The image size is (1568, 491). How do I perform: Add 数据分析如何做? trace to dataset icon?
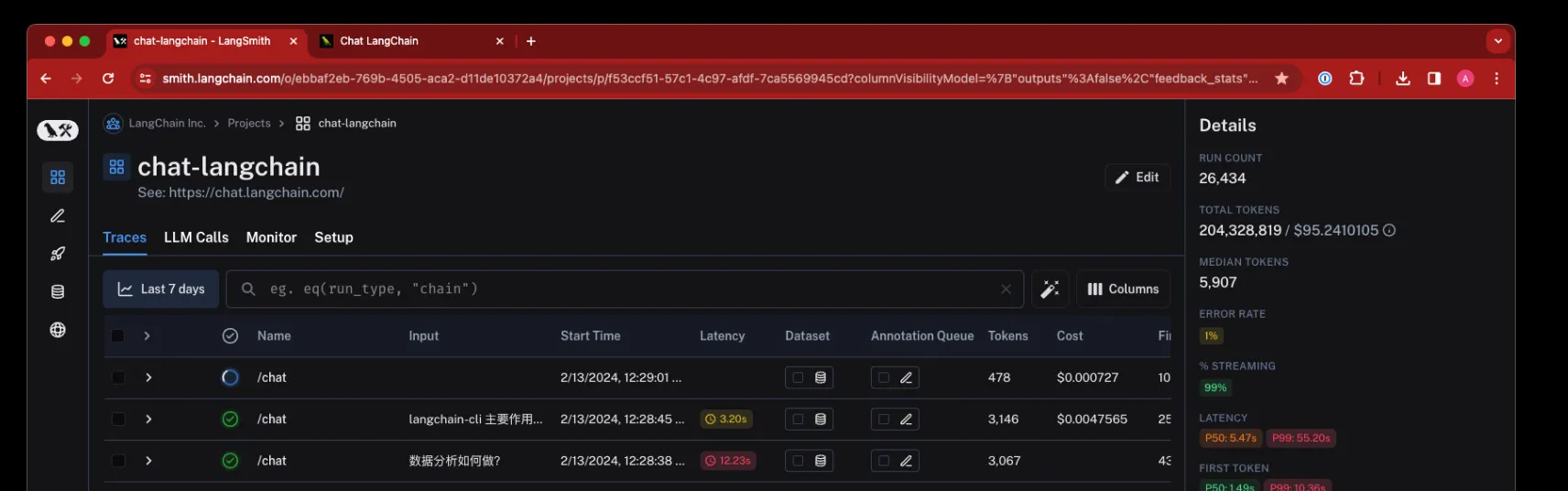coord(821,461)
